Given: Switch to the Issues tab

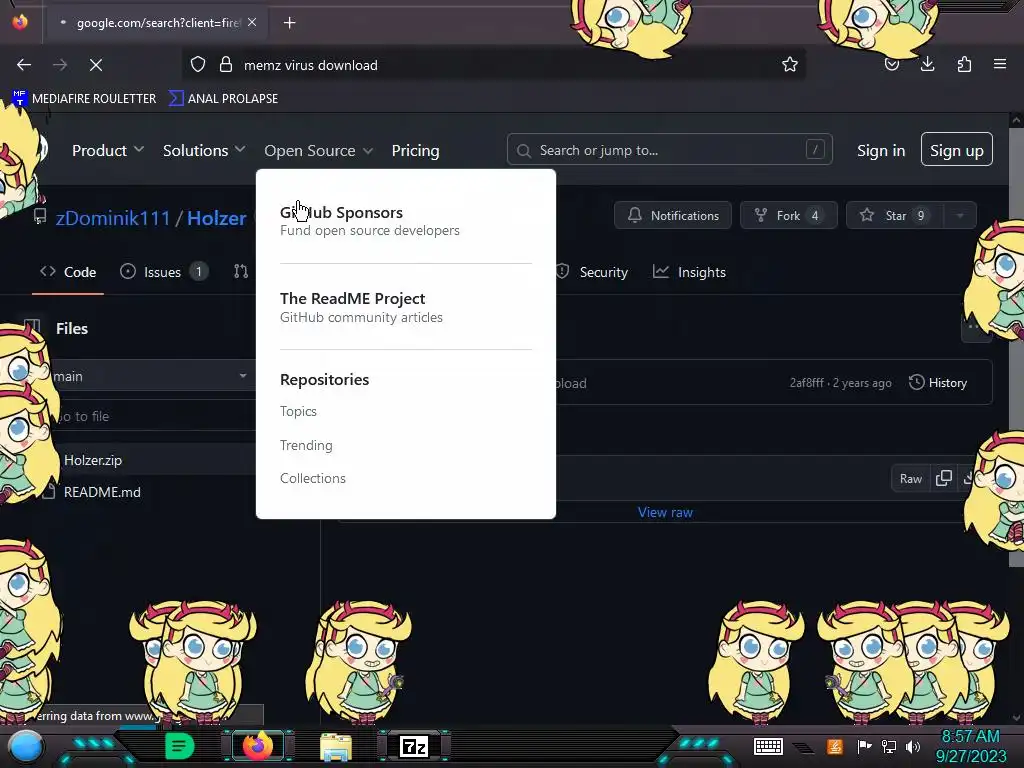Looking at the screenshot, I should 164,272.
